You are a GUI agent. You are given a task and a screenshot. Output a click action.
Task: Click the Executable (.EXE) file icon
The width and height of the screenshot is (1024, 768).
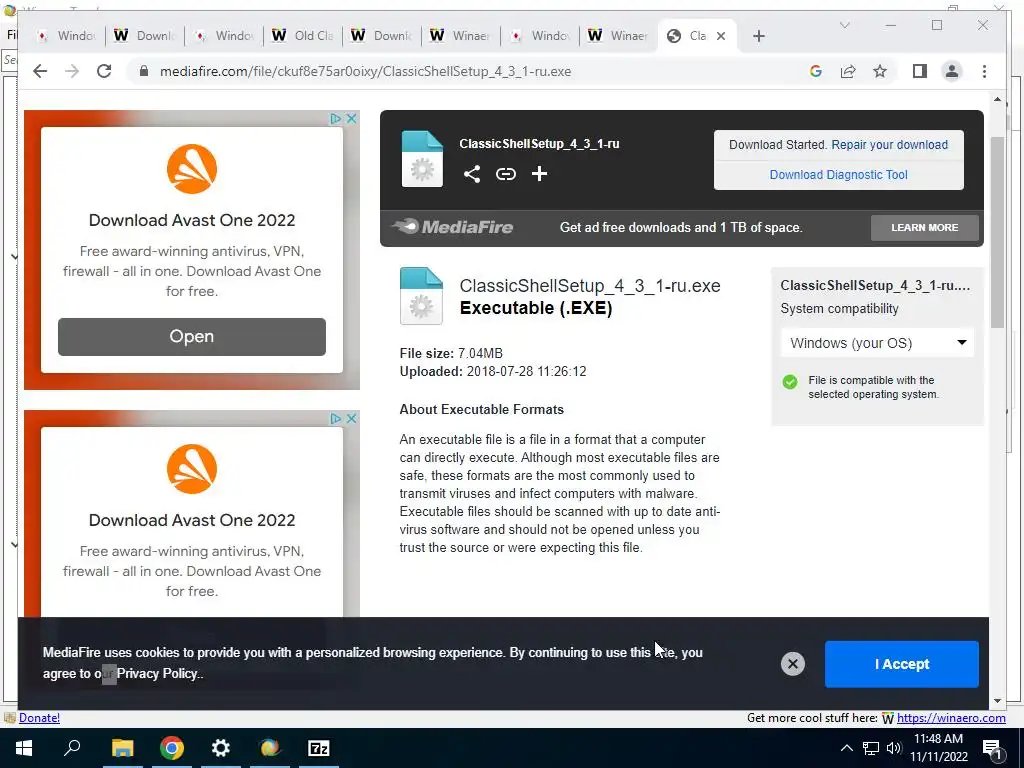click(x=421, y=296)
